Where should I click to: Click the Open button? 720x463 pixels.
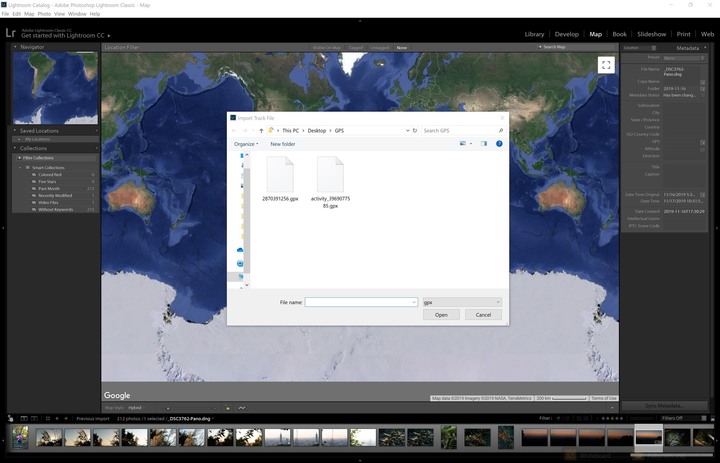[441, 315]
